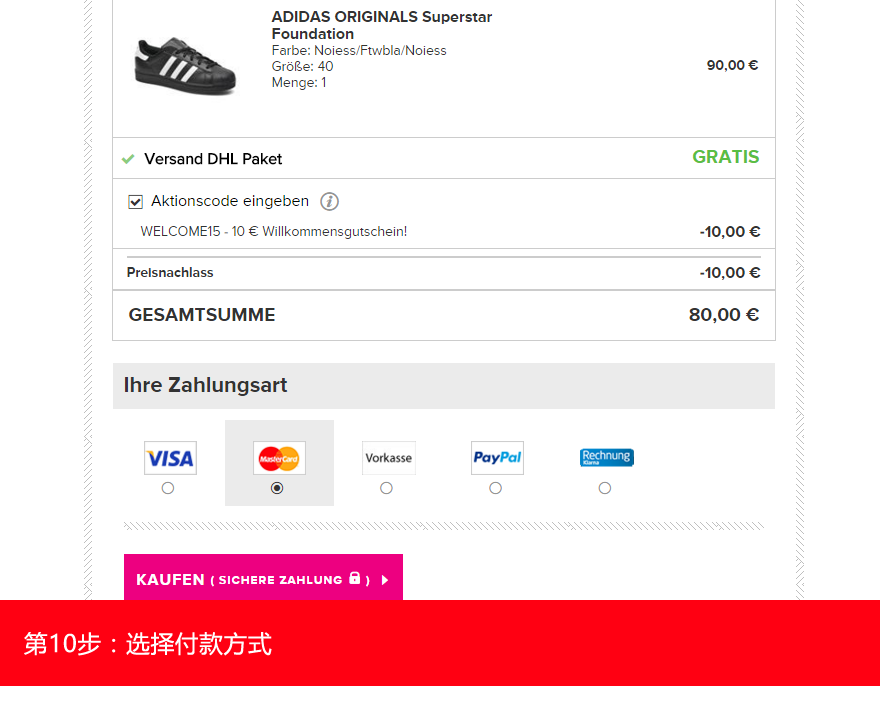Open the Aktionscode info icon
The width and height of the screenshot is (880, 706).
point(329,201)
